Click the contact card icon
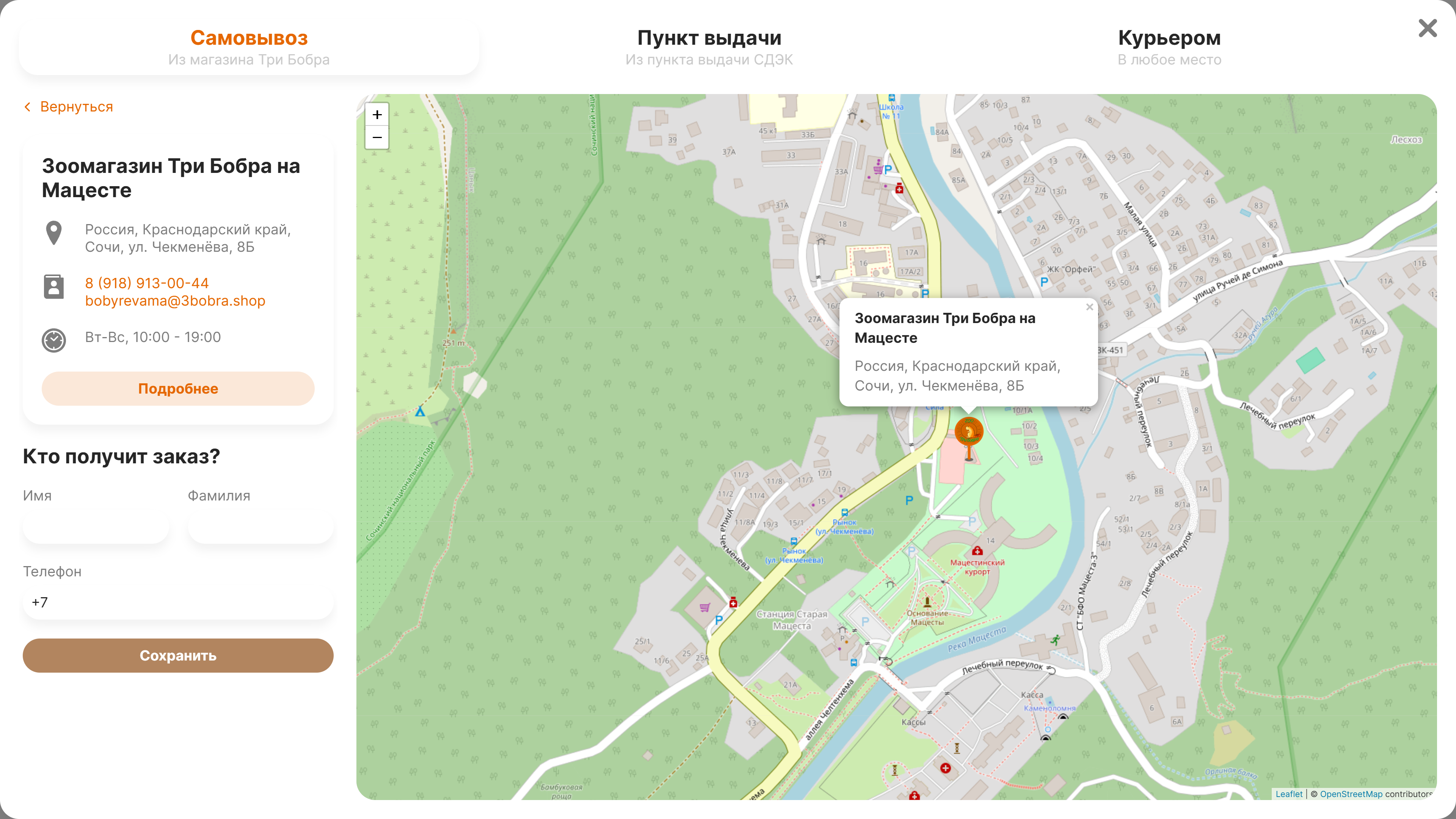Image resolution: width=1456 pixels, height=819 pixels. (x=54, y=287)
